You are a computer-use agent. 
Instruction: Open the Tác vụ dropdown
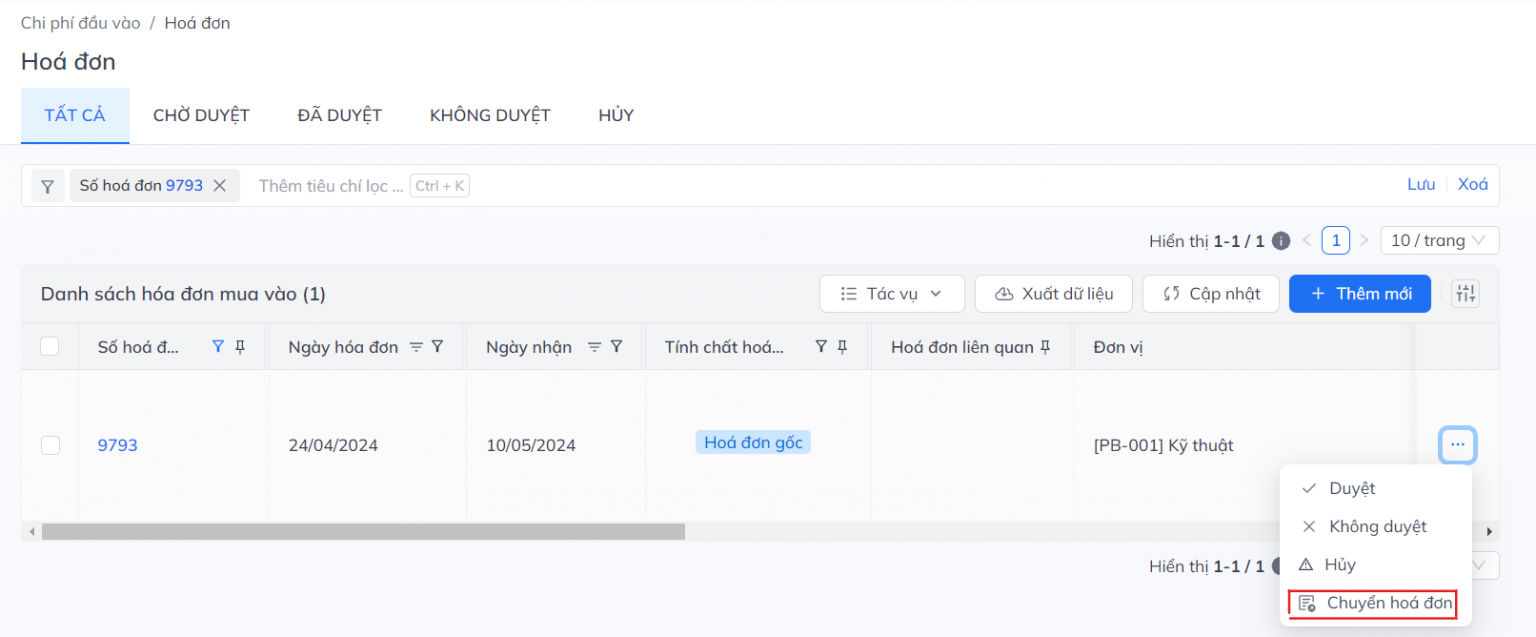coord(891,293)
